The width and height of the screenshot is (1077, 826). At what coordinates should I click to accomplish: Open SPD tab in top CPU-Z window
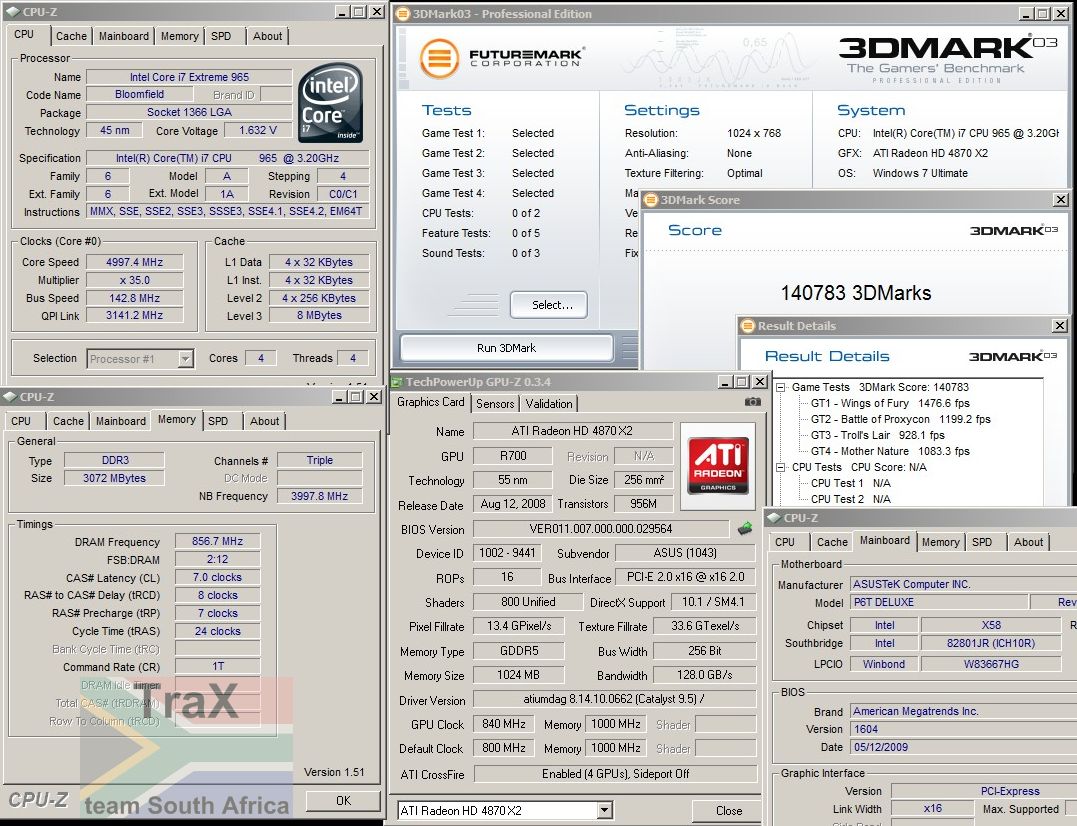tap(221, 36)
